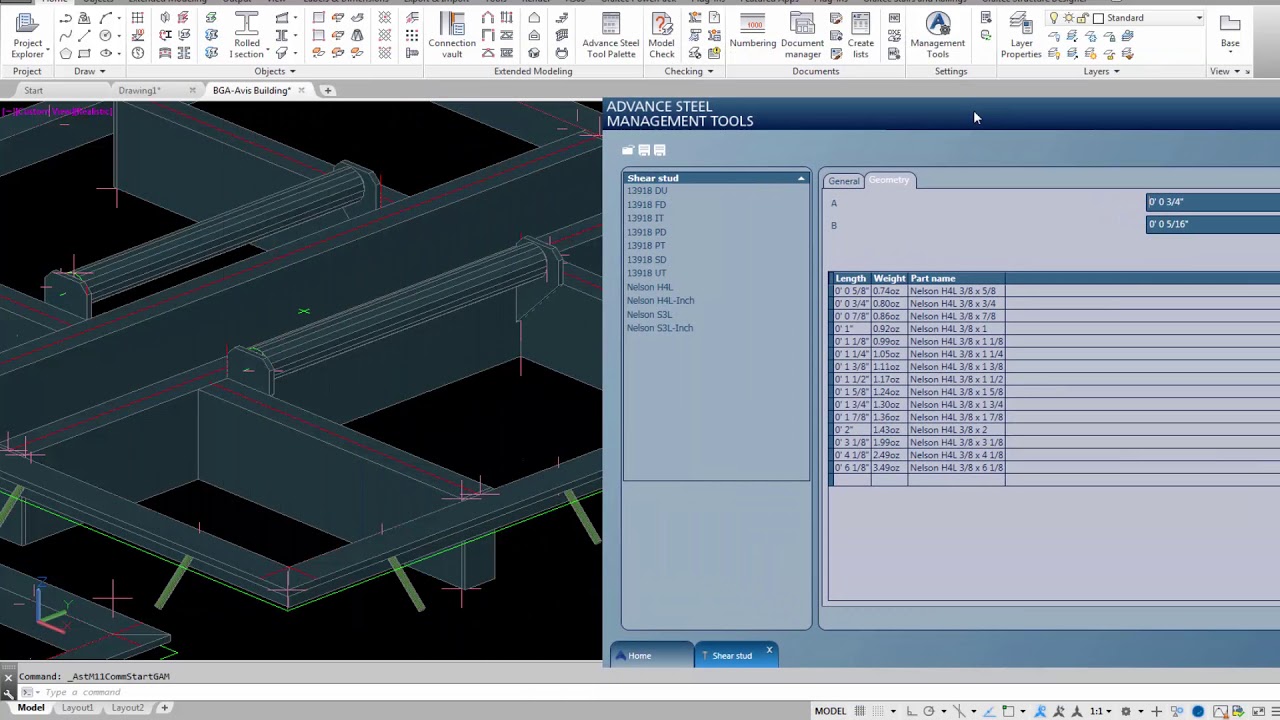Toggle polar tracking in status bar
Screen dimensions: 1280x720
point(929,711)
